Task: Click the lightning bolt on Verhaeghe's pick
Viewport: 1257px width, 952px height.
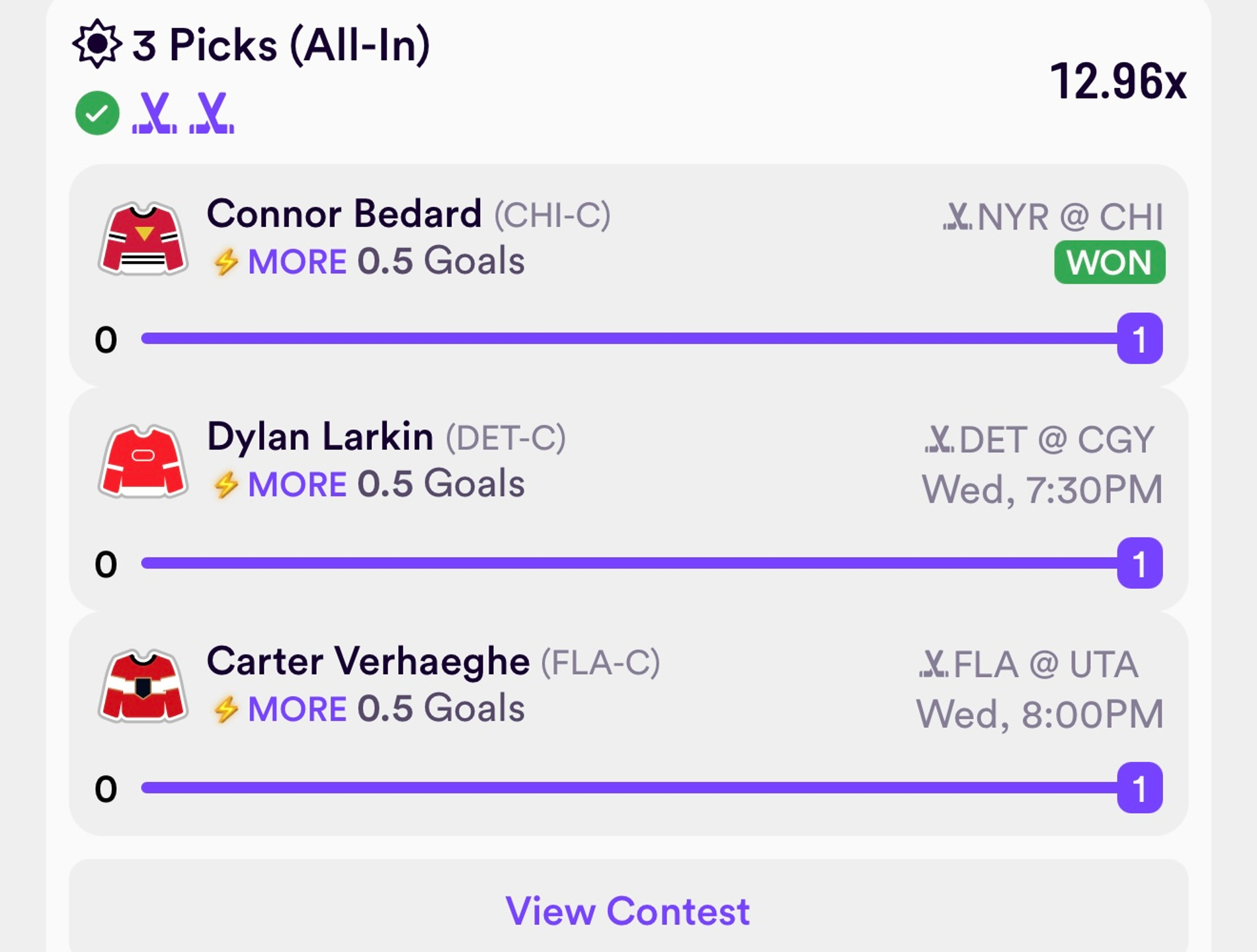Action: pos(225,709)
